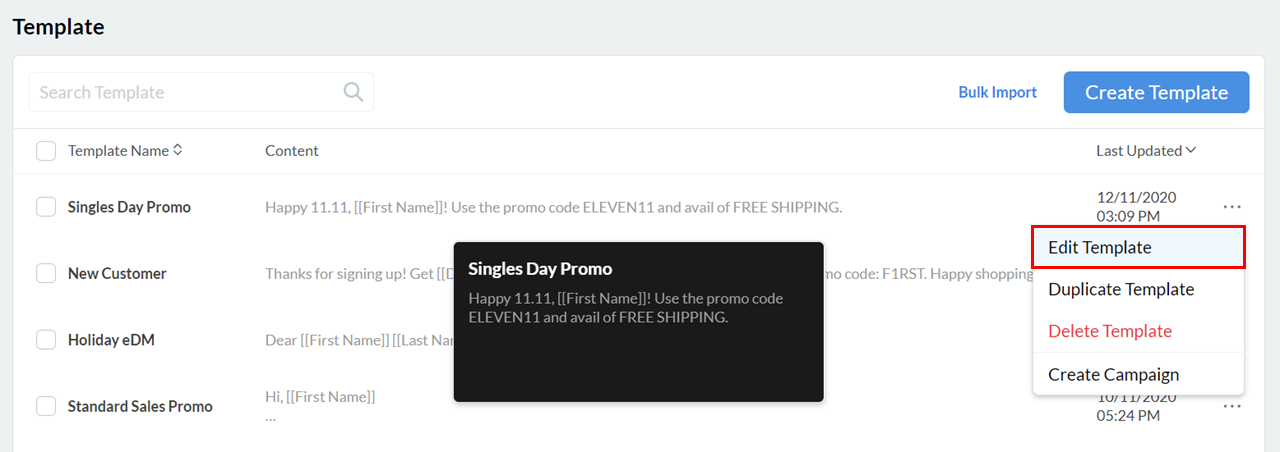
Task: Select Duplicate Template menu option
Action: (1121, 289)
